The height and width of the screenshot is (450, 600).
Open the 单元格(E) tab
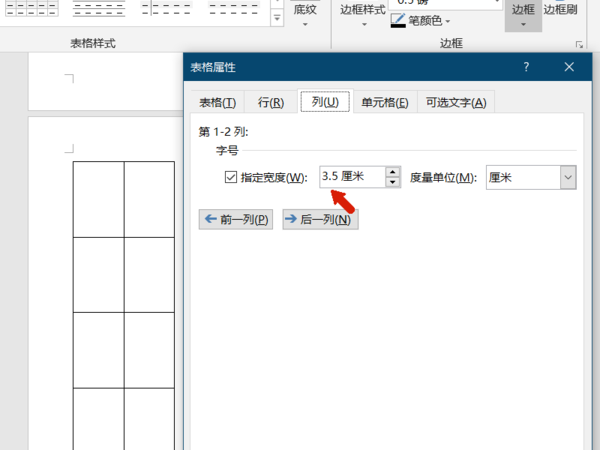385,103
